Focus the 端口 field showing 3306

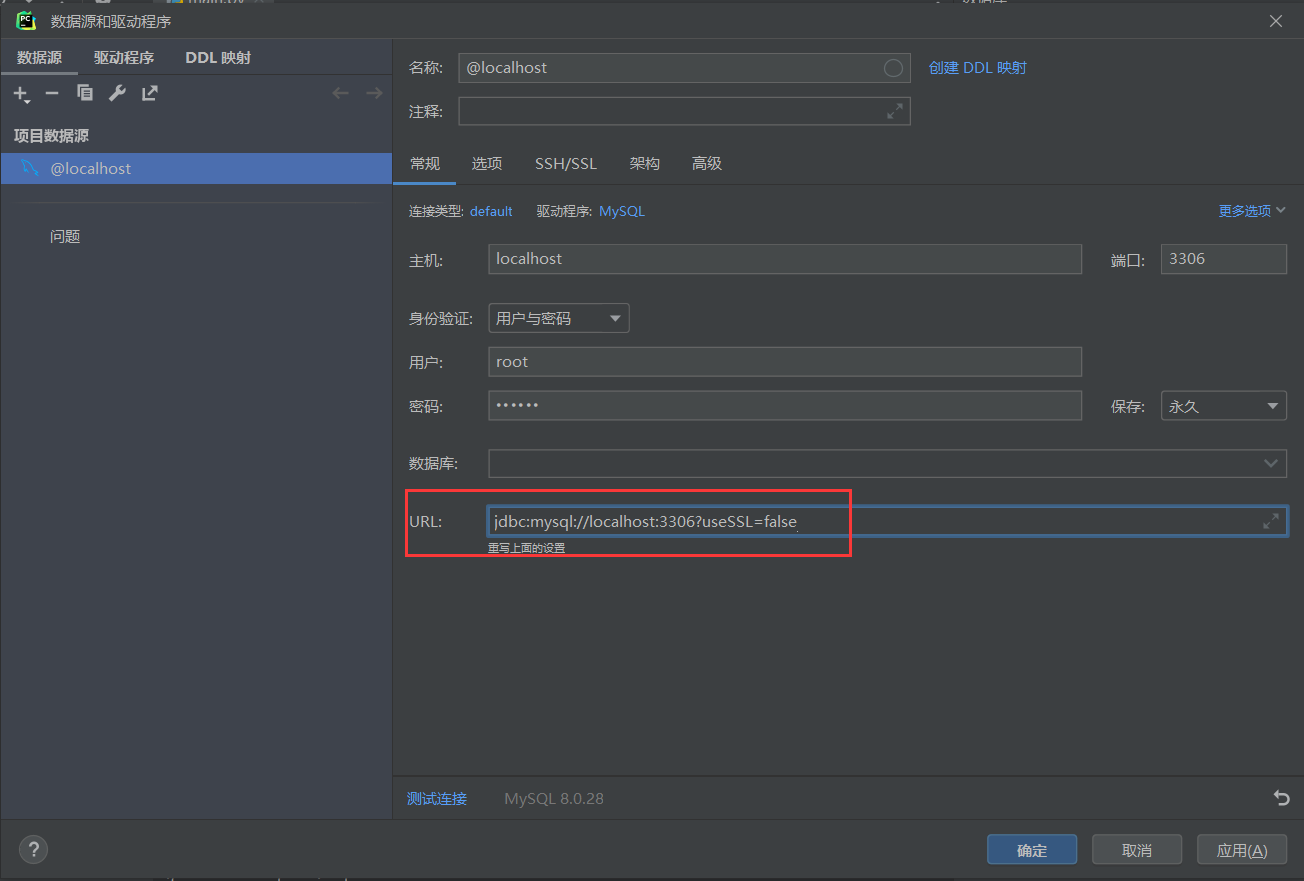[x=1223, y=259]
